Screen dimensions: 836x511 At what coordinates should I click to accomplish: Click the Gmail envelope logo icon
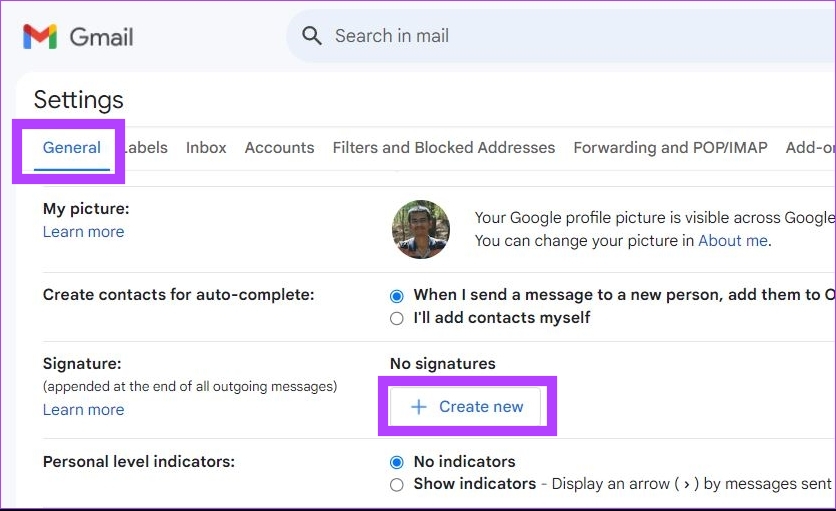pos(40,37)
